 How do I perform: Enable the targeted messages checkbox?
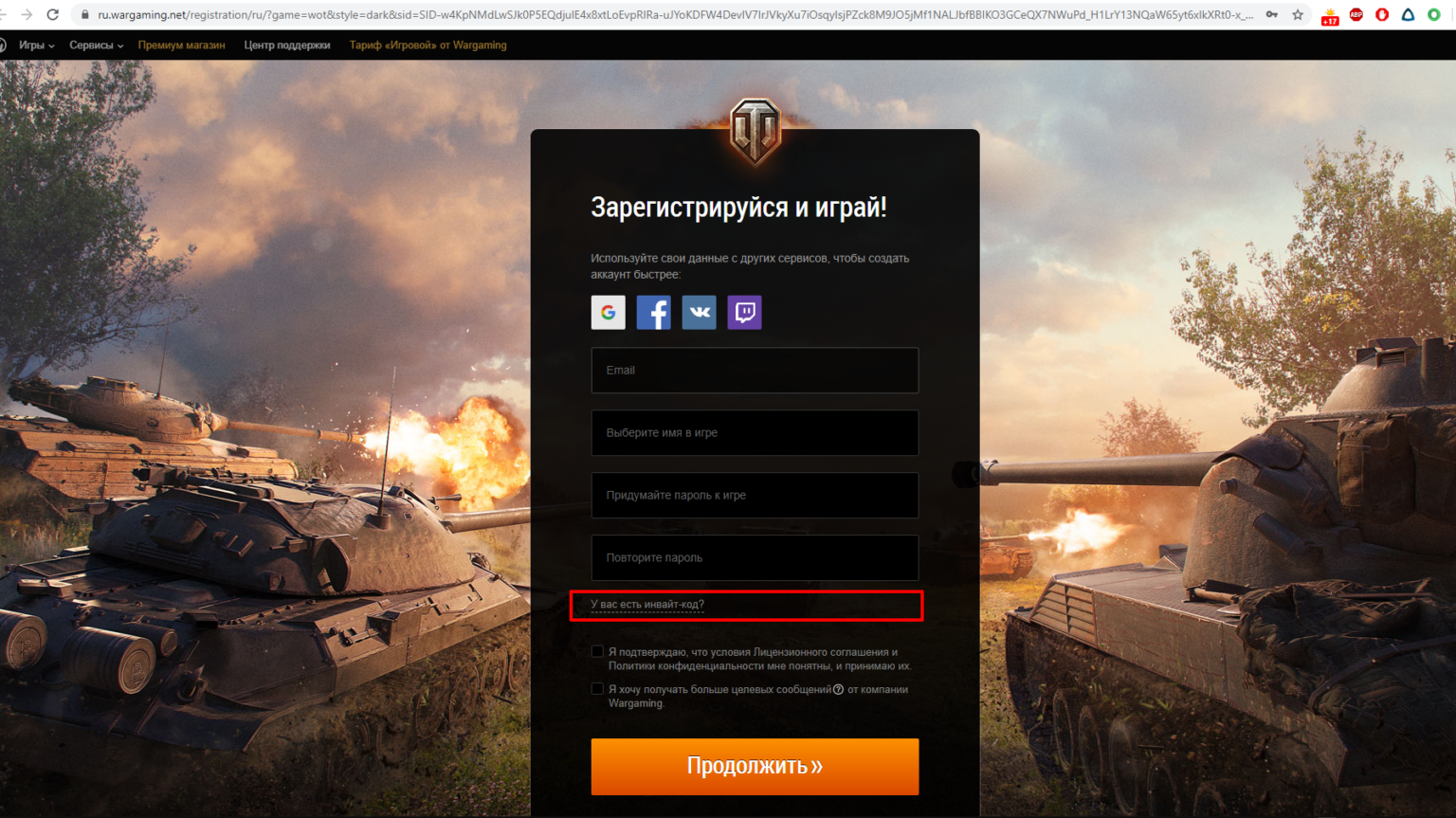pos(597,689)
